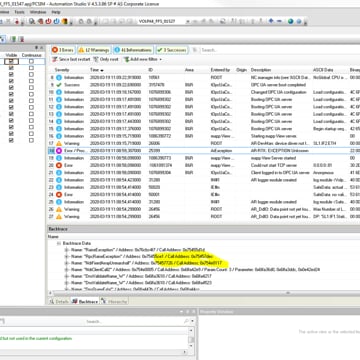
Task: Select the "Changed OPC UA configuration" row
Action: [x=203, y=92]
